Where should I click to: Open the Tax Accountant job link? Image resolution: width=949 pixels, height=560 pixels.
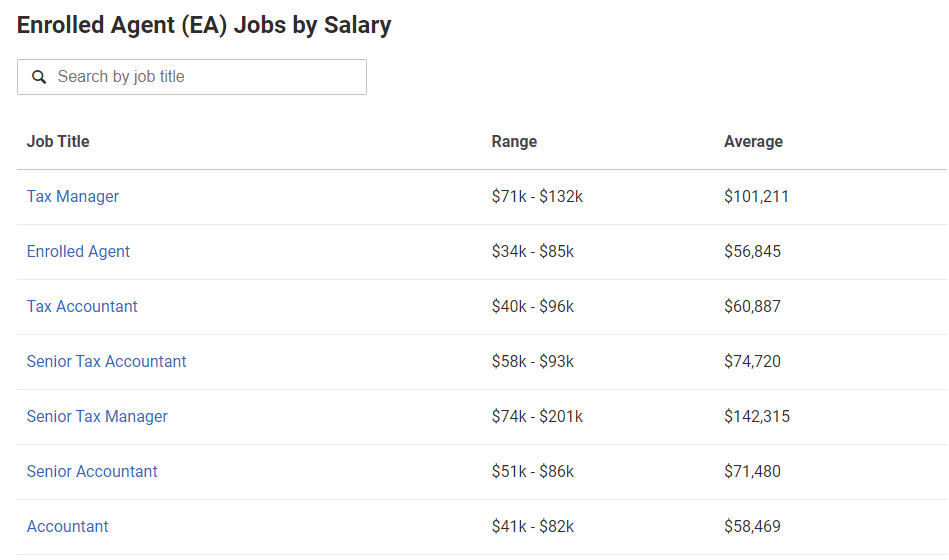[82, 306]
